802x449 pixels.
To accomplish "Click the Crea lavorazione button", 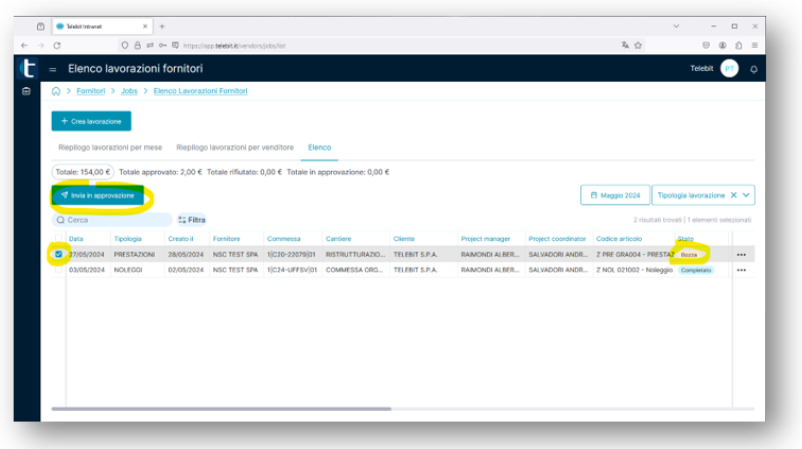I will pyautogui.click(x=91, y=121).
